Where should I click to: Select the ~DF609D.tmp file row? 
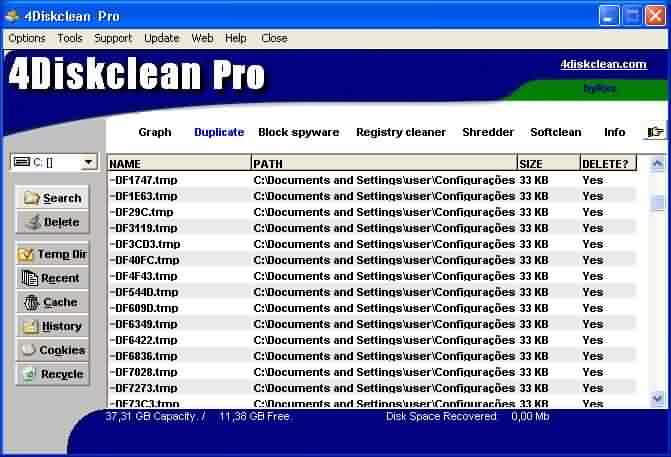point(371,308)
